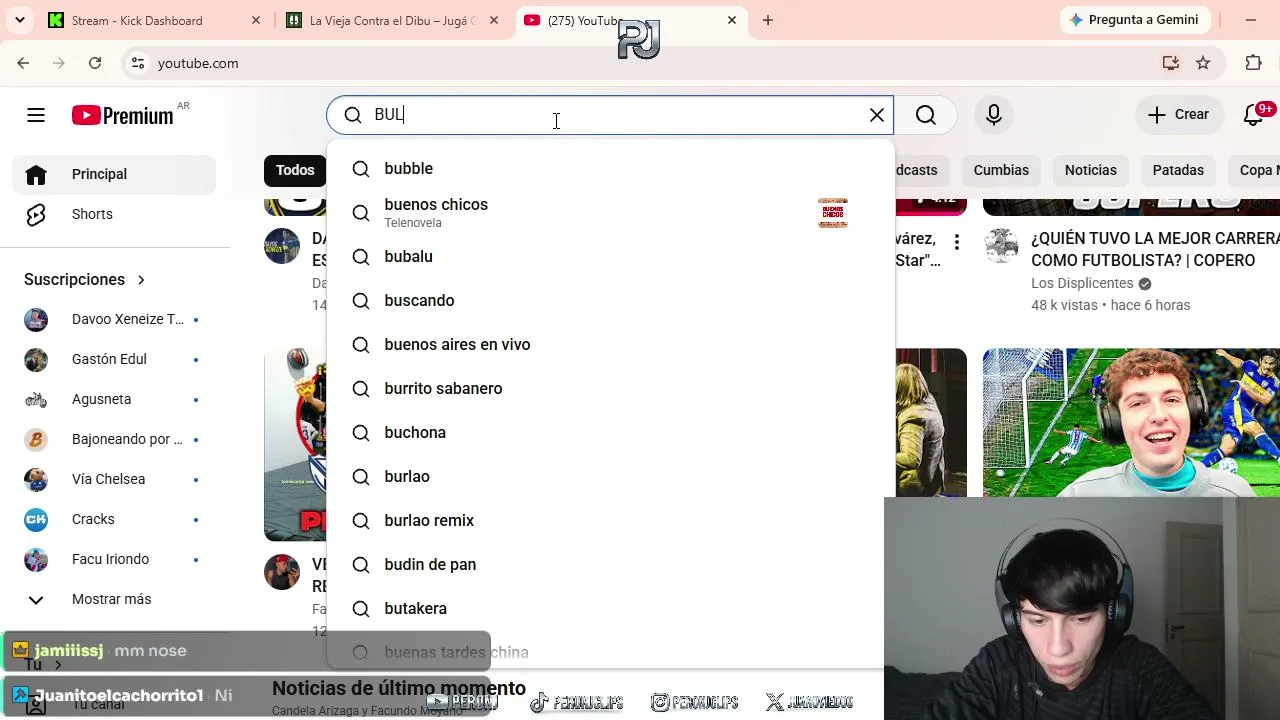The image size is (1280, 720).
Task: Open Principal in the sidebar
Action: click(x=114, y=174)
